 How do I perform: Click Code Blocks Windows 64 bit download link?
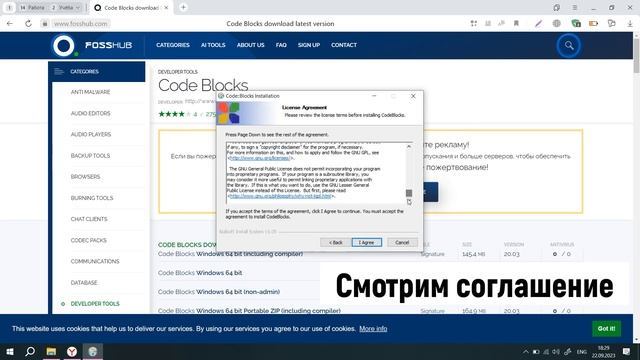(x=200, y=273)
